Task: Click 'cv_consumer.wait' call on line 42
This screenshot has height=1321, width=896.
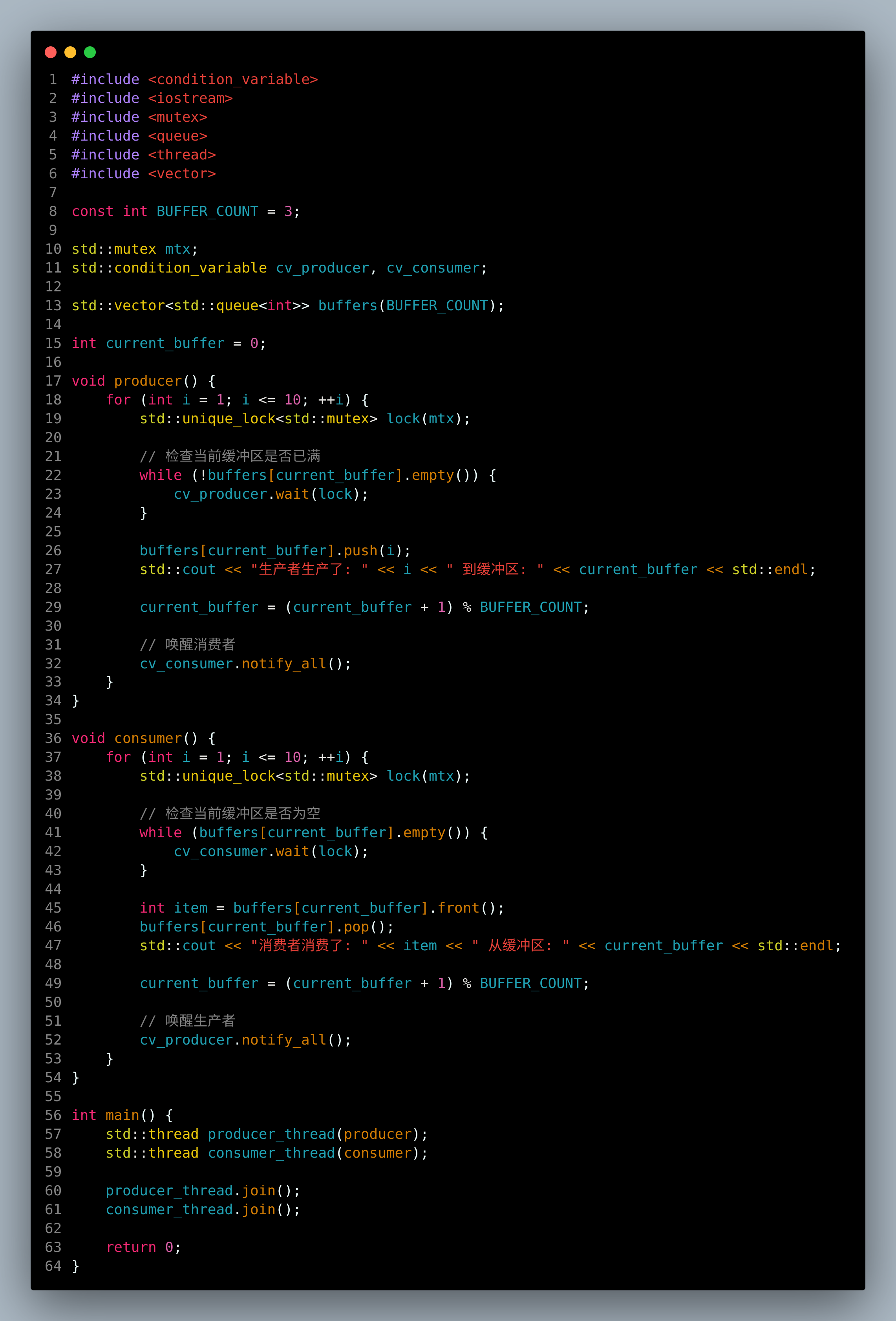Action: 241,851
